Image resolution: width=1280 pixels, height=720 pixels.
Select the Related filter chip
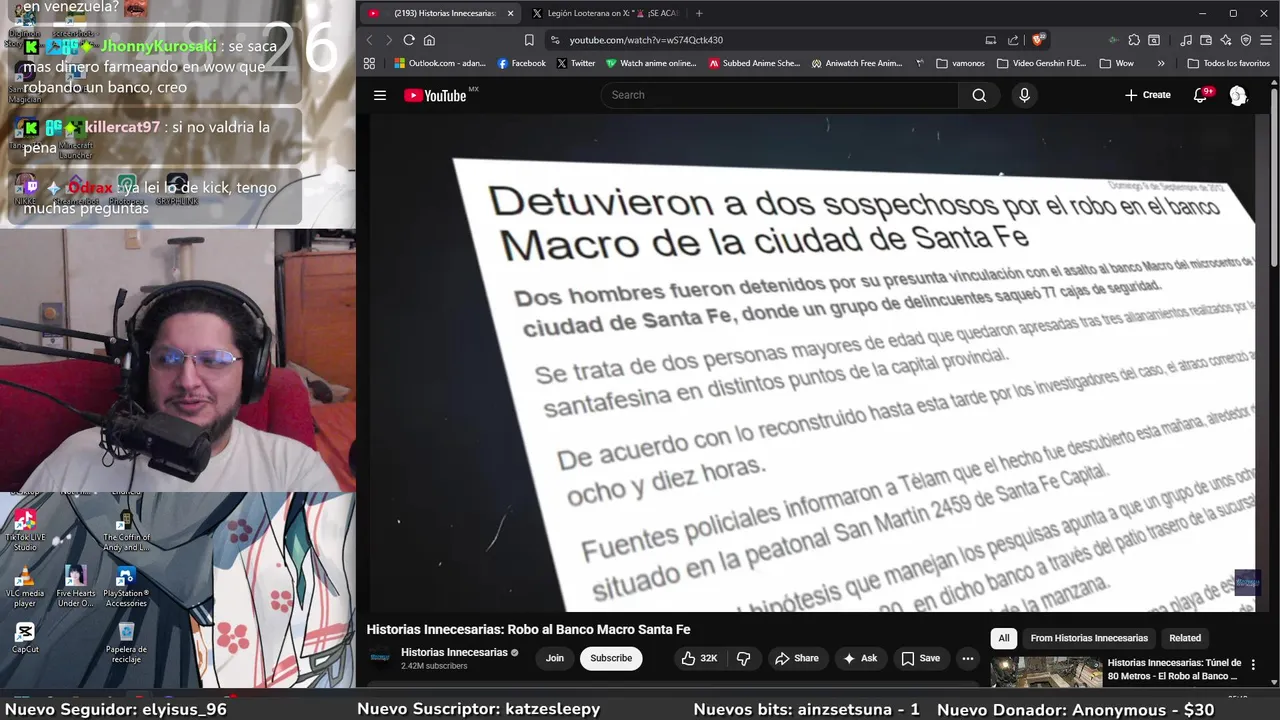pos(1185,638)
